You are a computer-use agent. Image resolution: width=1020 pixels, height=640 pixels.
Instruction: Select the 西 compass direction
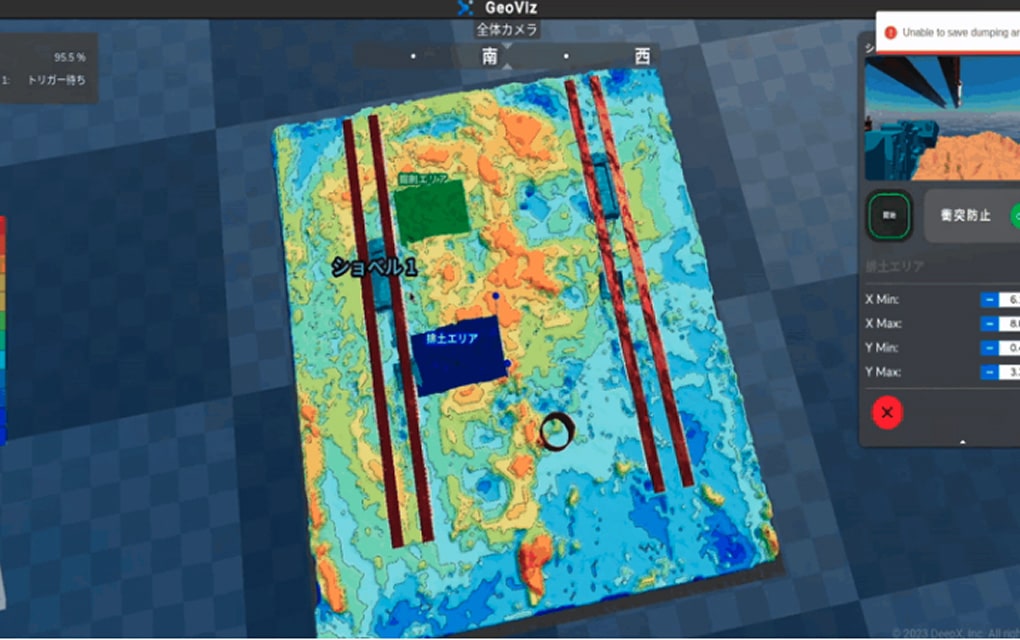(x=642, y=57)
